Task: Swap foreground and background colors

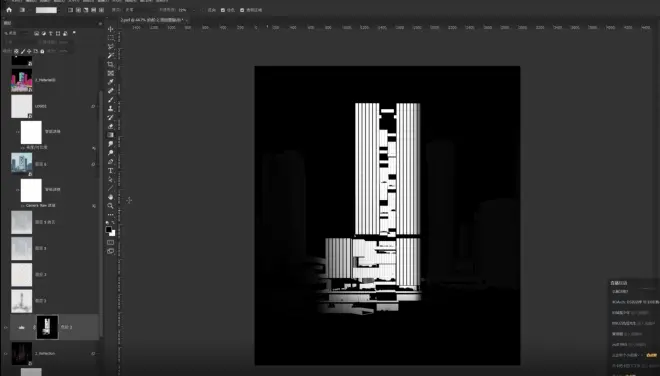Action: click(113, 222)
